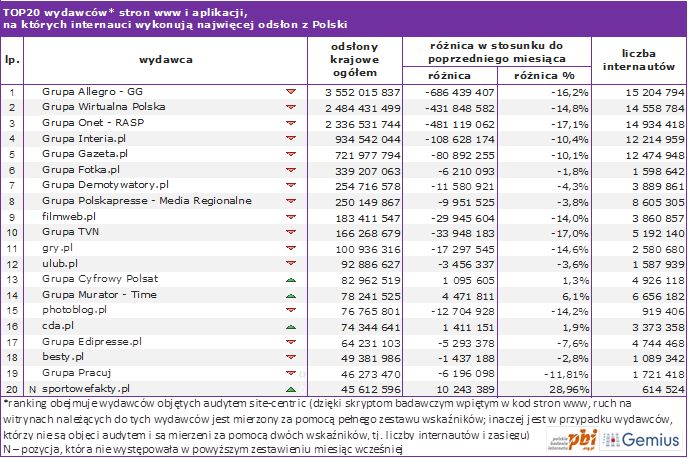Click the green up arrow next to cda.pl
The image size is (688, 458).
[291, 325]
